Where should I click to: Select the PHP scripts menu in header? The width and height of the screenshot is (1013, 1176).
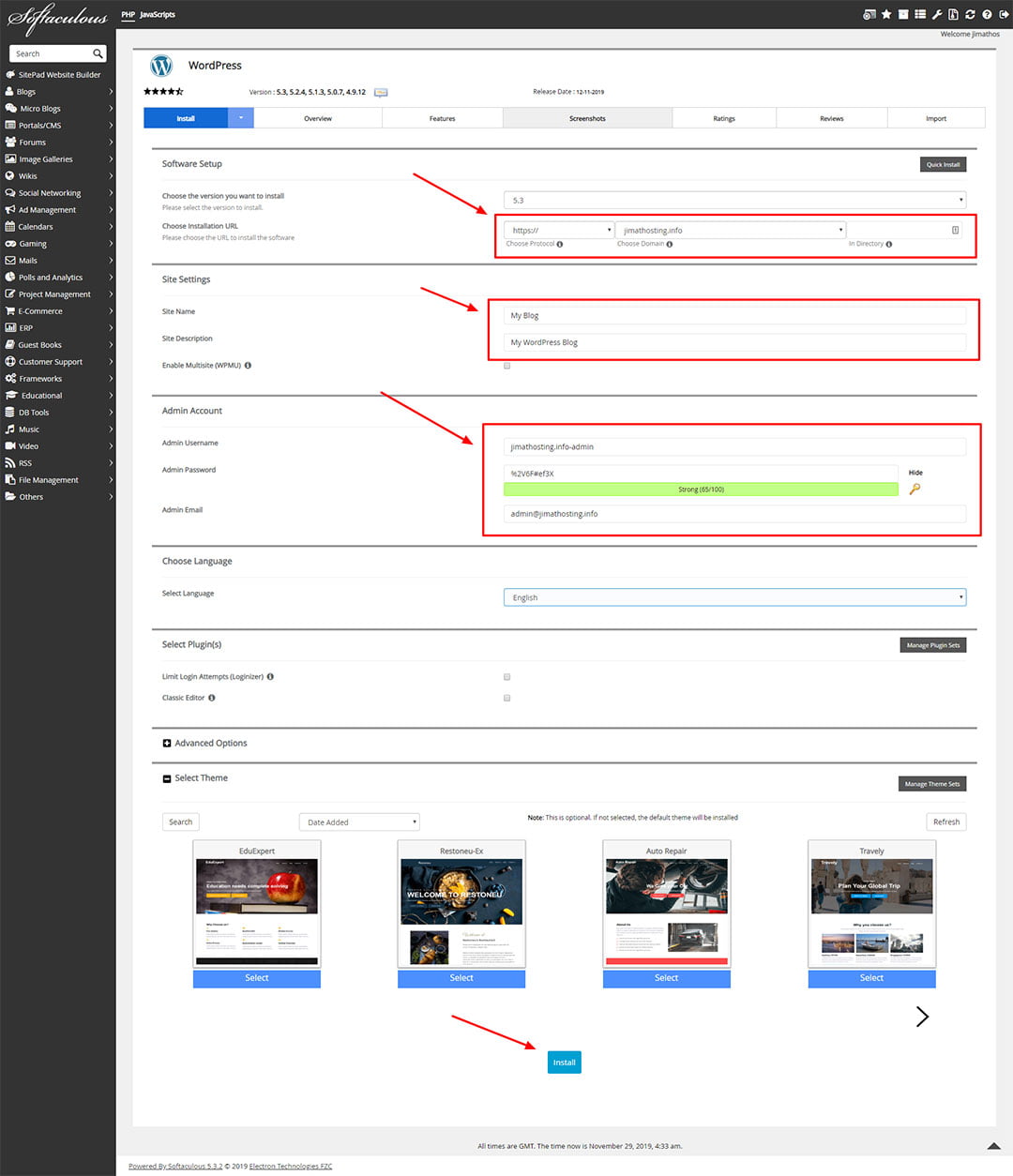pyautogui.click(x=128, y=15)
